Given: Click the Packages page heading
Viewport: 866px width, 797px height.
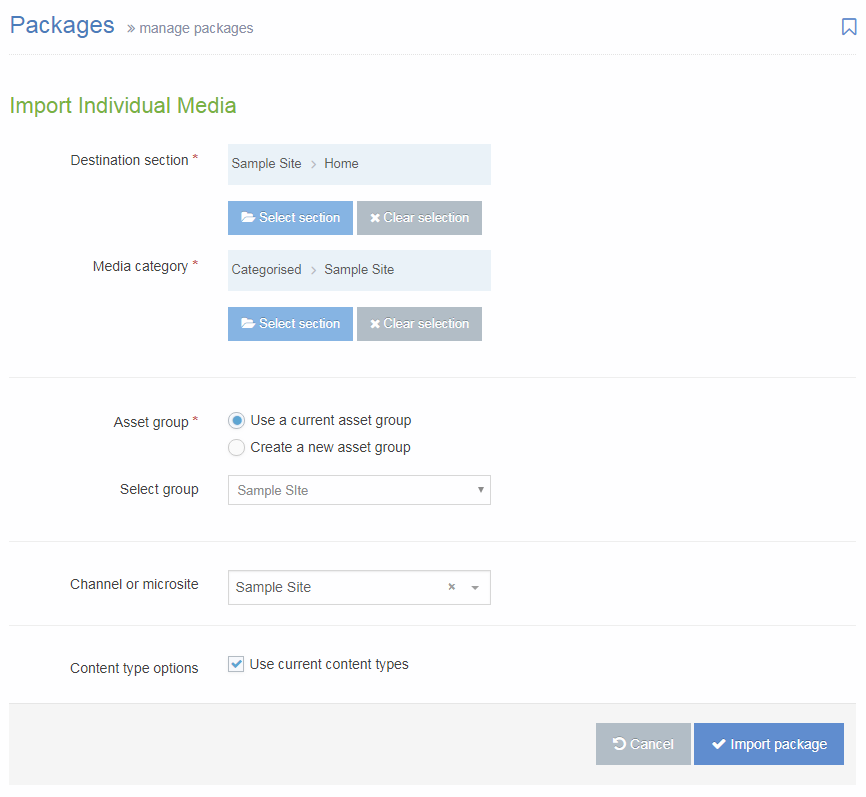Looking at the screenshot, I should [61, 25].
